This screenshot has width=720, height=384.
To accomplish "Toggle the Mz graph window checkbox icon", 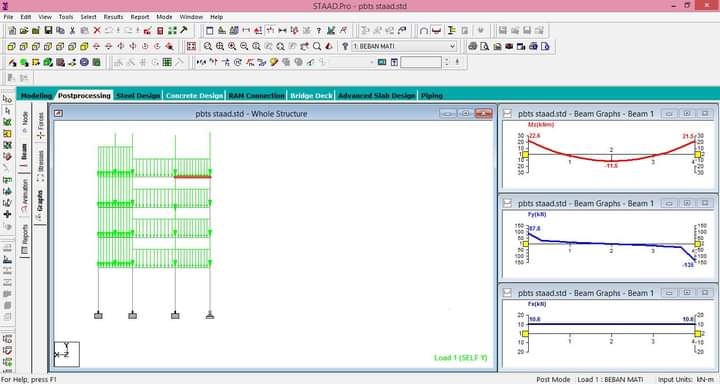I will point(508,114).
